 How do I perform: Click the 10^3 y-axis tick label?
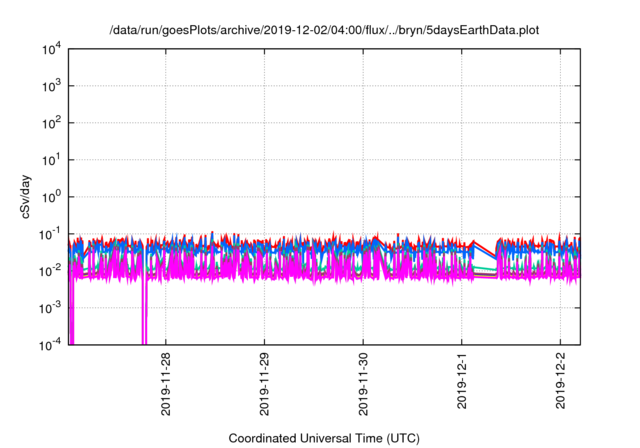[x=52, y=86]
